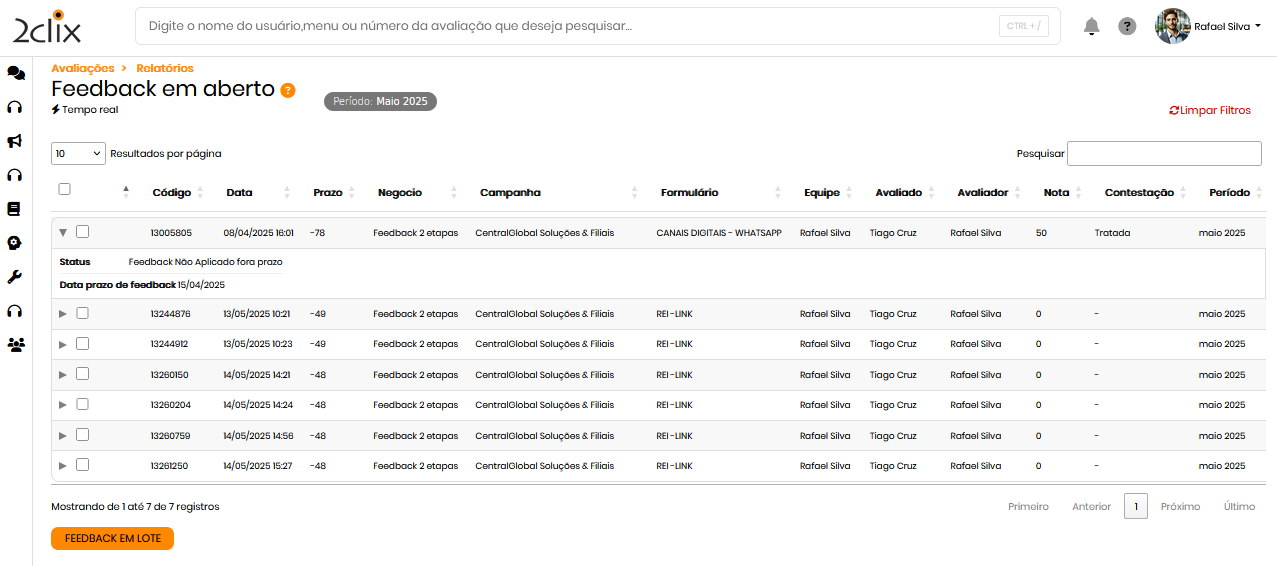Click the megaphone icon in sidebar

[15, 141]
